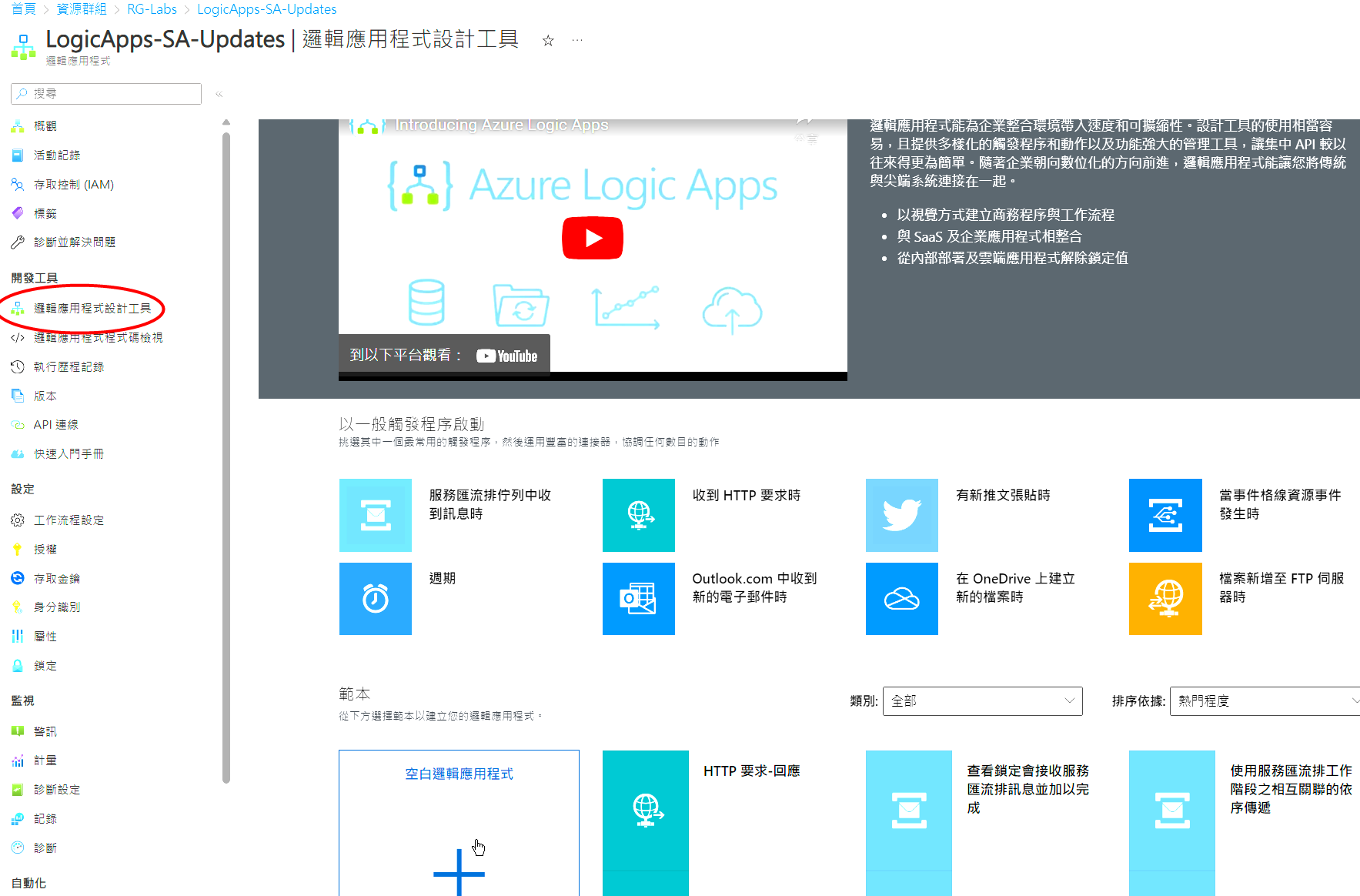Click the 鎖定 lock icon

click(18, 665)
